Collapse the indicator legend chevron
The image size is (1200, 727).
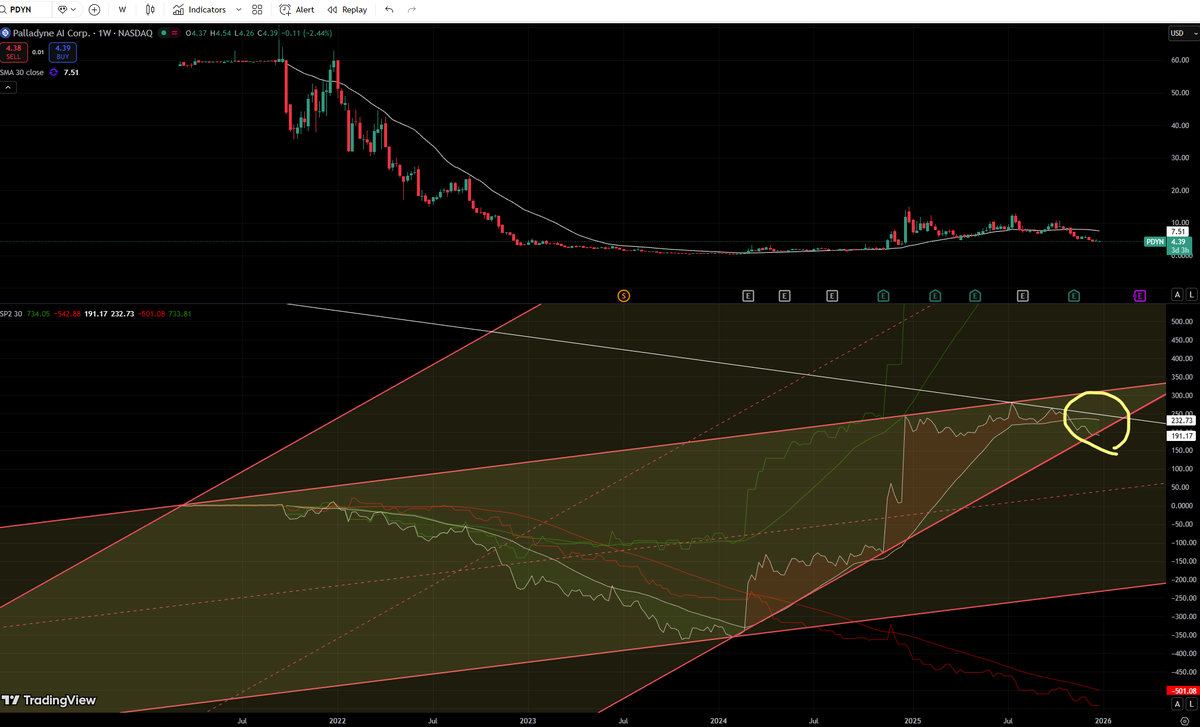click(x=8, y=88)
